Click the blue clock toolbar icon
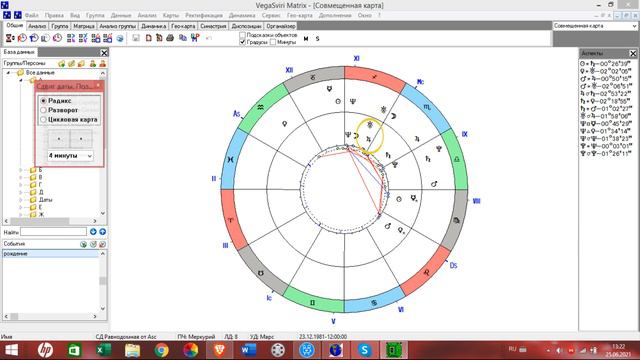Image resolution: width=640 pixels, height=360 pixels. [34, 38]
